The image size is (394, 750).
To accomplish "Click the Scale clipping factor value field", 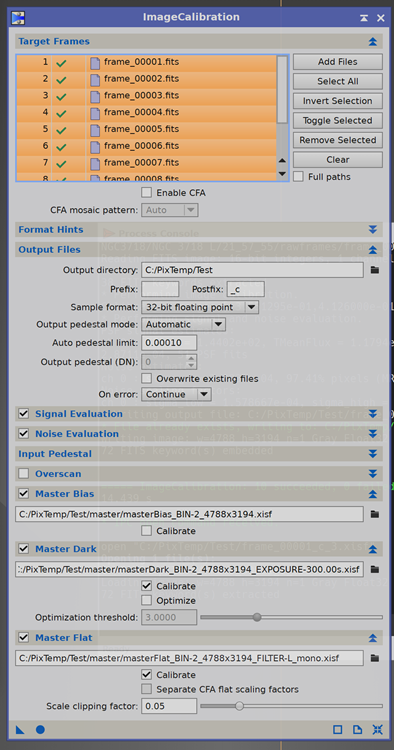I will tap(169, 706).
